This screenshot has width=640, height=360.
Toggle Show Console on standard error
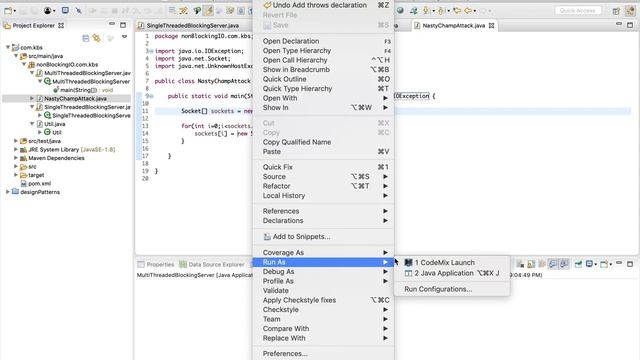(x=564, y=264)
